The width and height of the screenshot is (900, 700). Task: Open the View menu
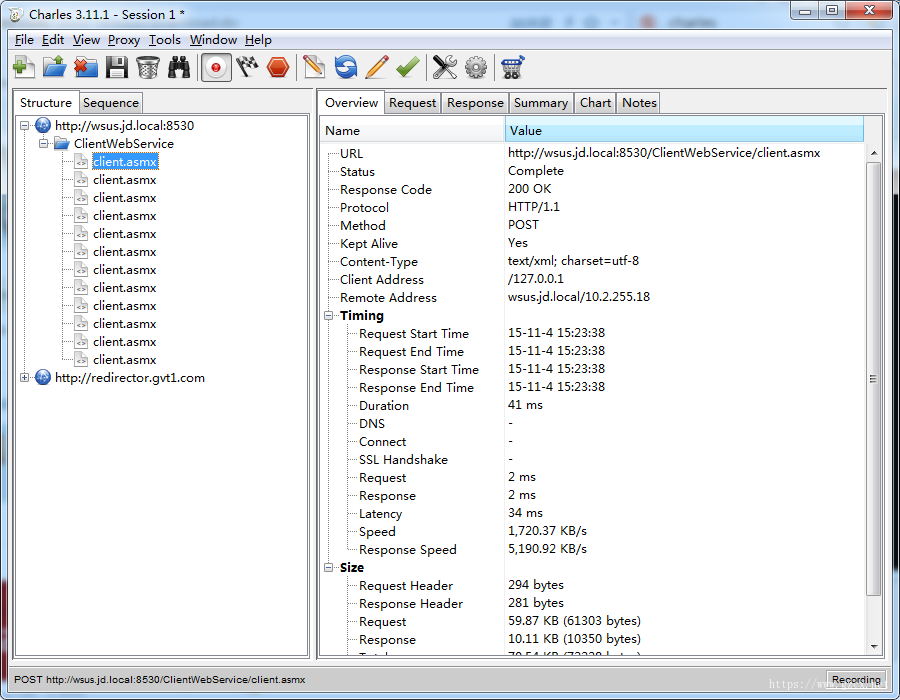[x=86, y=40]
